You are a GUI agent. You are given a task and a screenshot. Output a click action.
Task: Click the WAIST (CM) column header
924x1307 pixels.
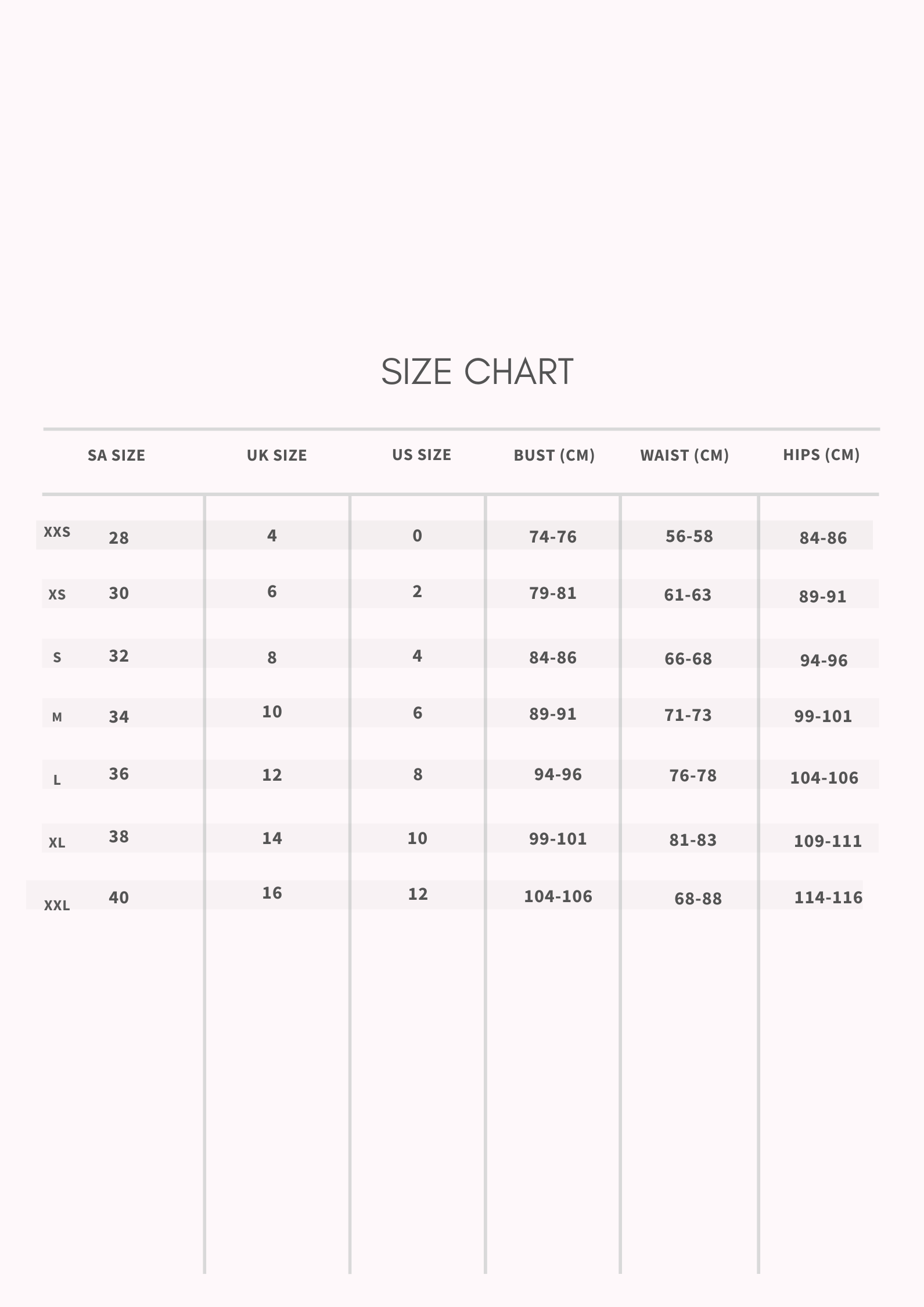pos(684,455)
